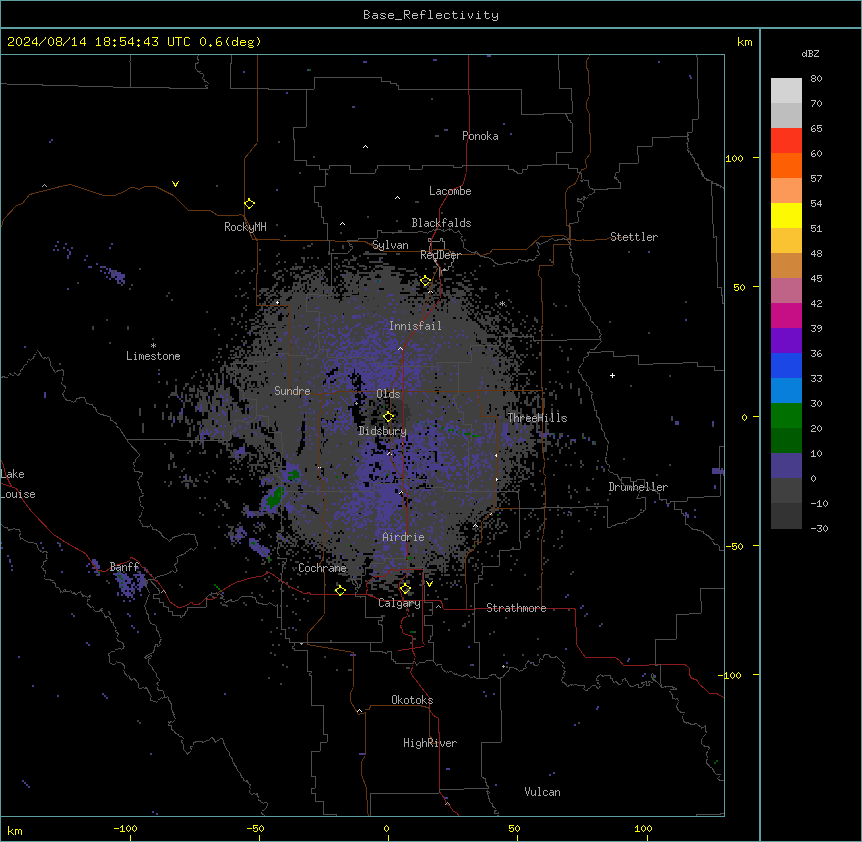Click the Sylvan label
This screenshot has height=842, width=862.
tap(390, 245)
